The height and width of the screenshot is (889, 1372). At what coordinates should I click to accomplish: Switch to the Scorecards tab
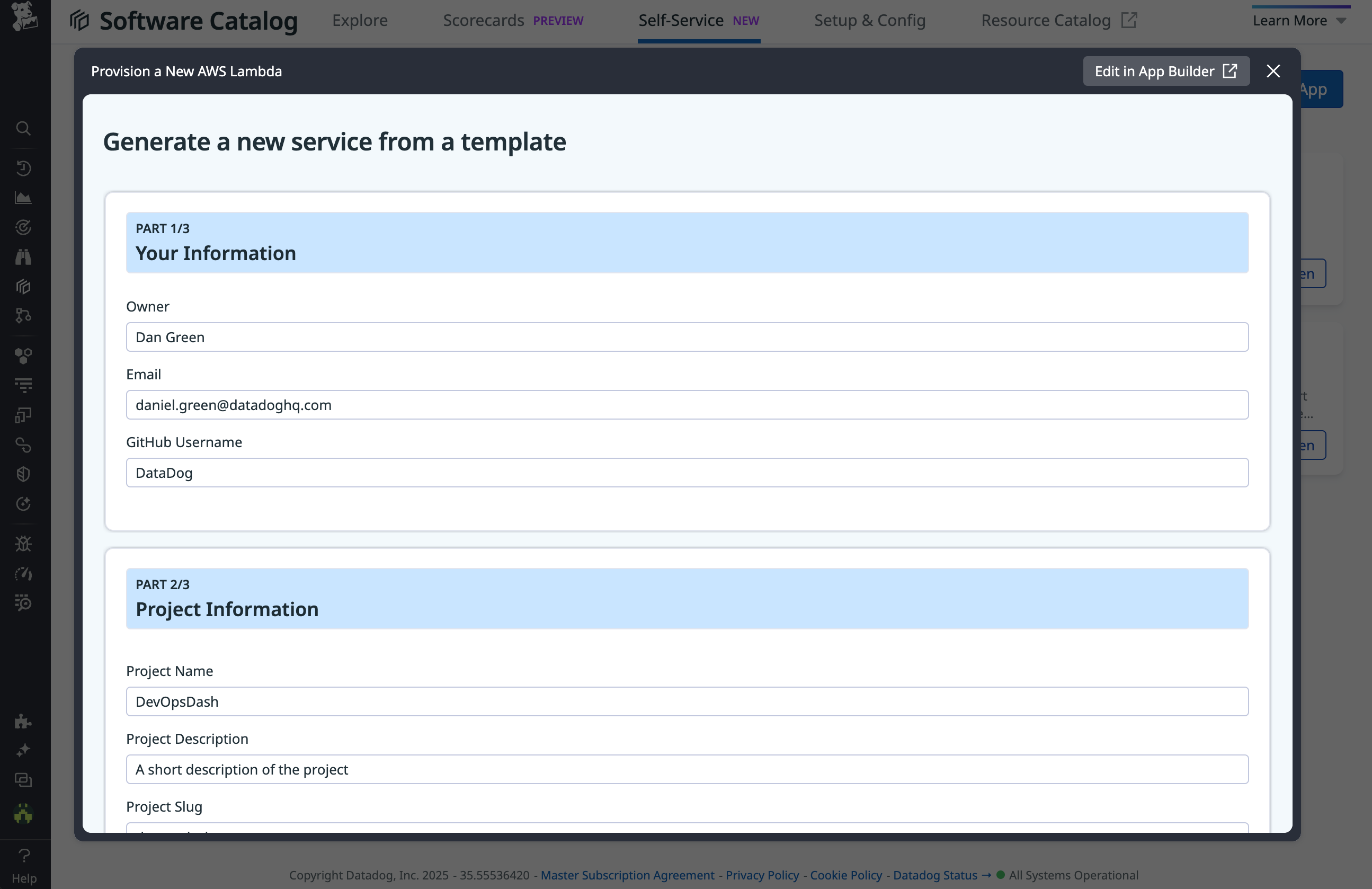[x=483, y=20]
